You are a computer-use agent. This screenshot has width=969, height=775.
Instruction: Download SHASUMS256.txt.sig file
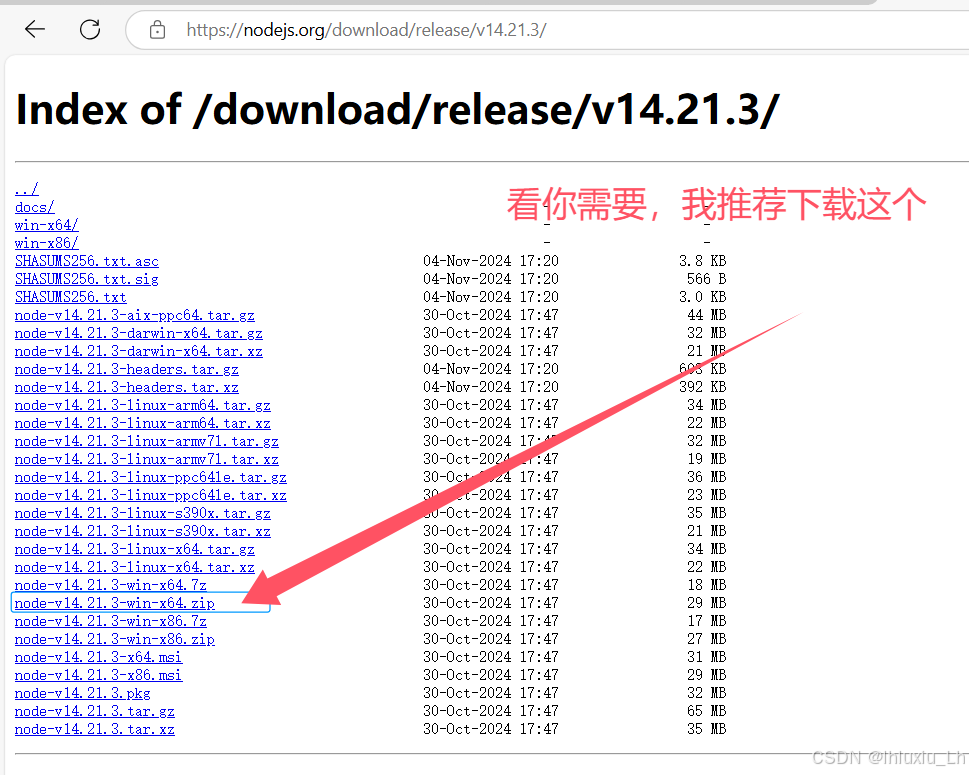86,279
